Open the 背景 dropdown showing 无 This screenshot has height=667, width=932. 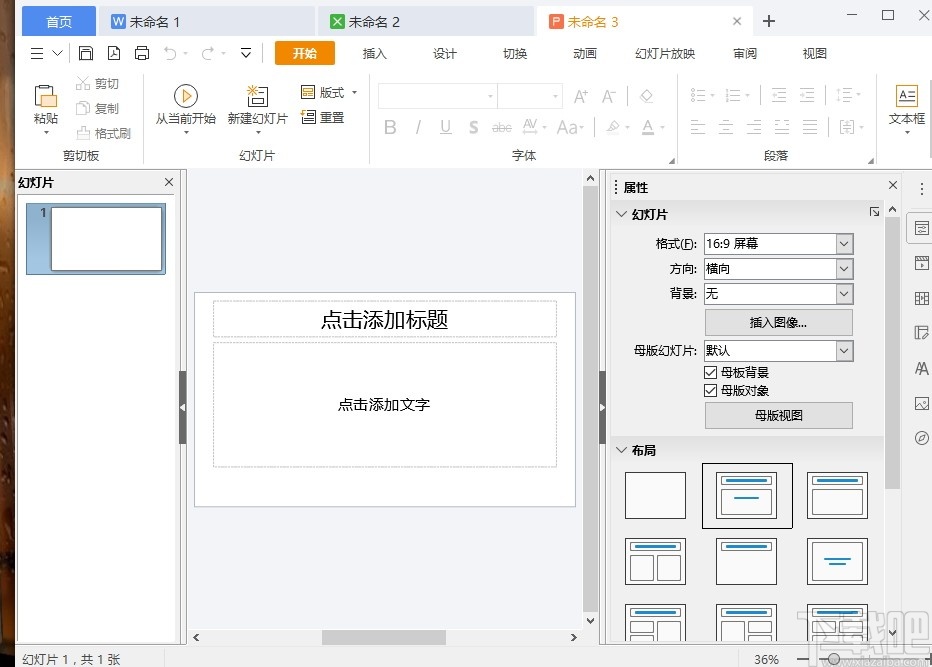point(843,294)
